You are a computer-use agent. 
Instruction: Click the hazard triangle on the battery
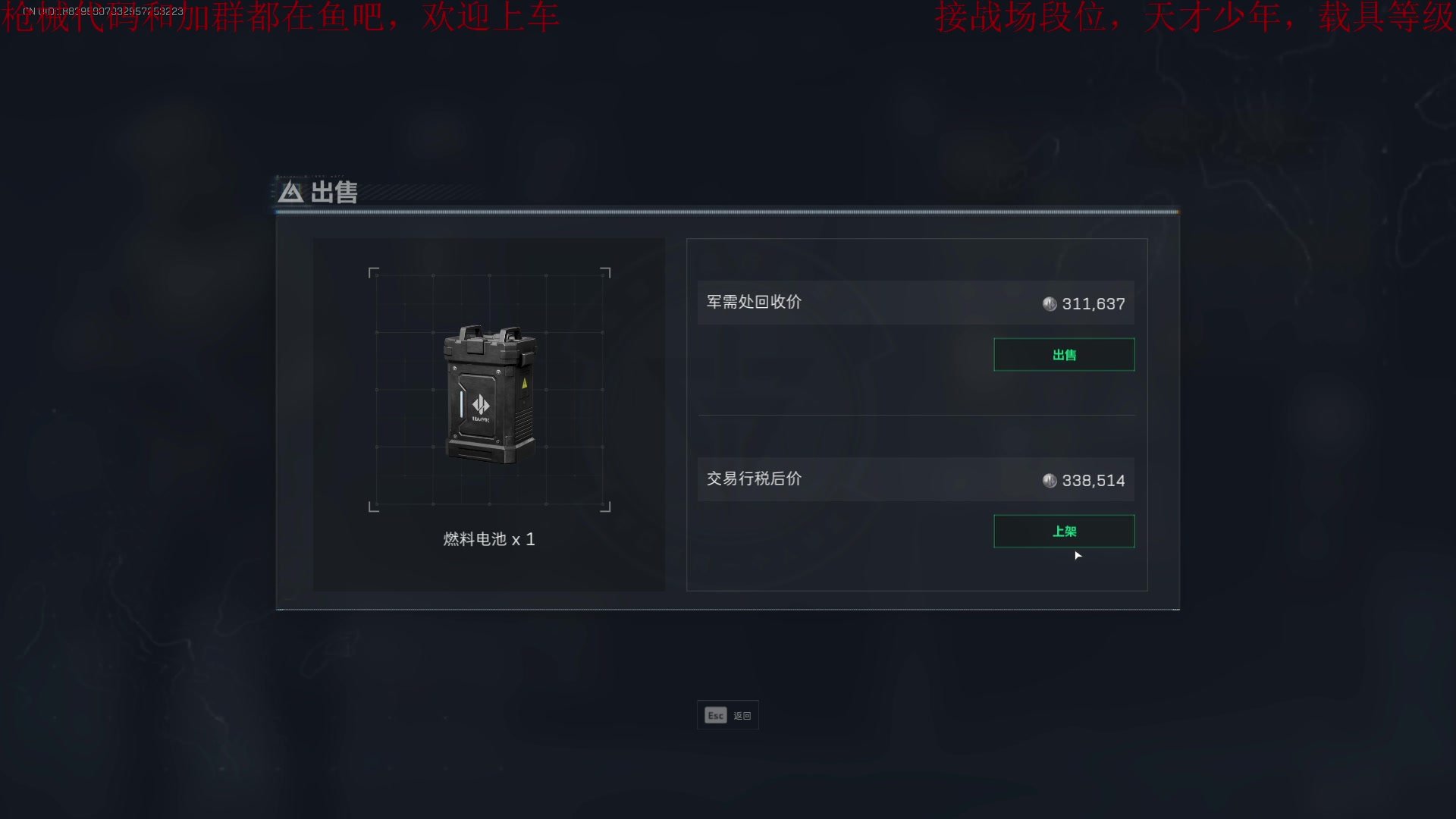[524, 384]
